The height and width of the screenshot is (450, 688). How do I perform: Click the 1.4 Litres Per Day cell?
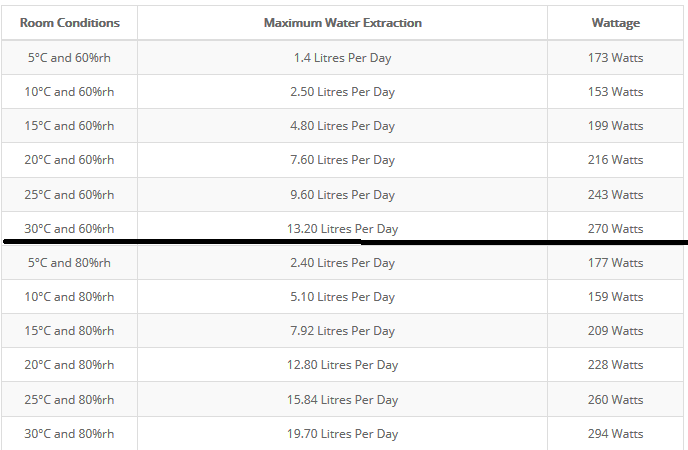342,57
